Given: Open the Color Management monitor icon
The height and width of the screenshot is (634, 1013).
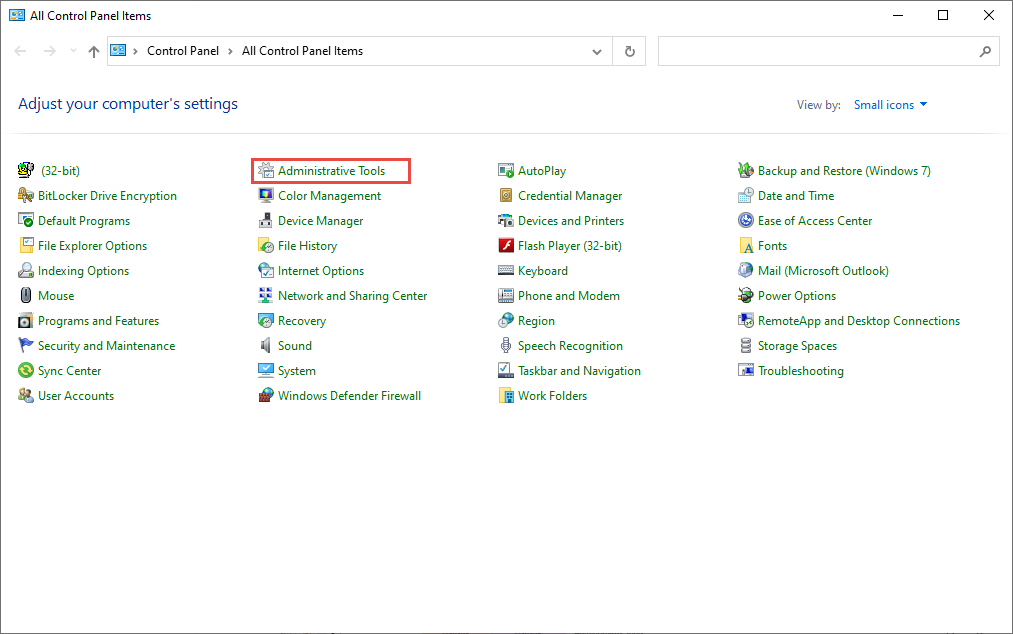Looking at the screenshot, I should point(266,196).
